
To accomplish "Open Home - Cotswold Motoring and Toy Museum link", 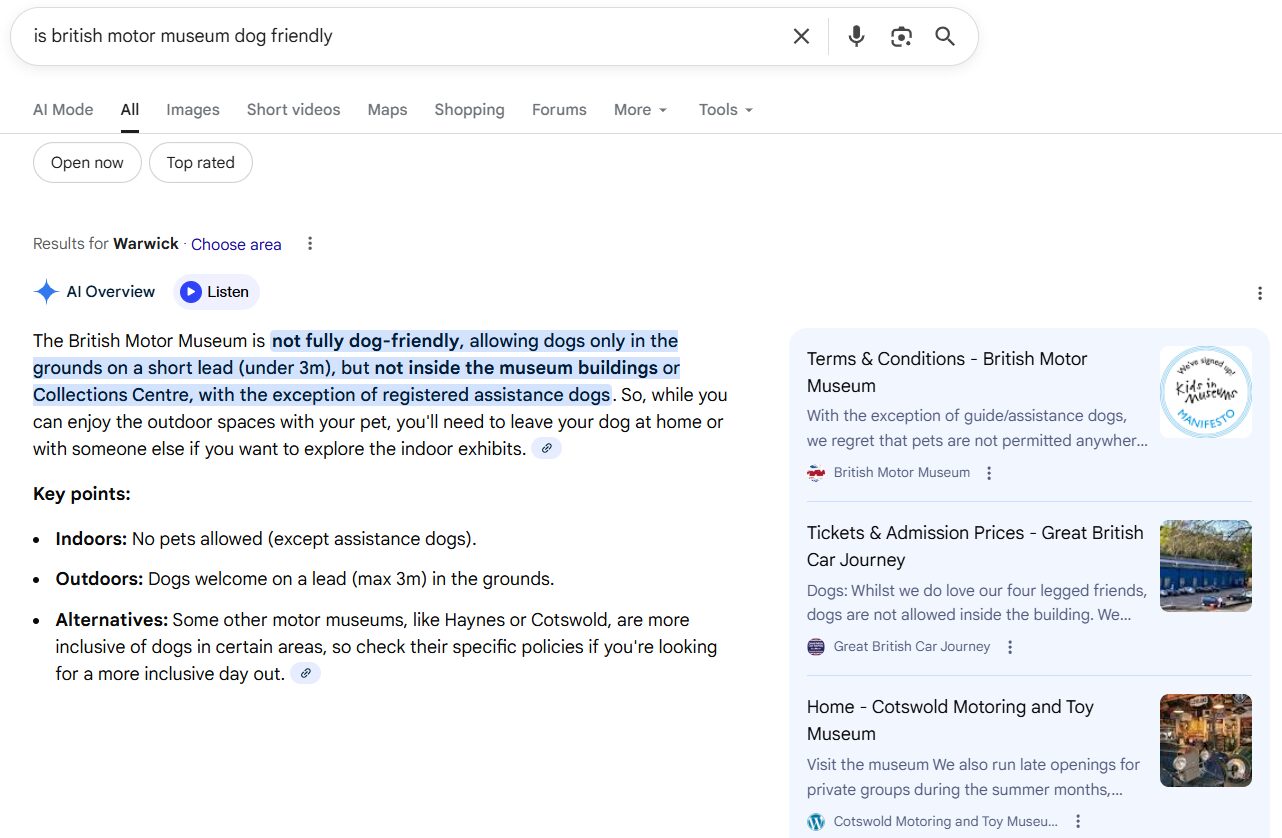I will [x=950, y=720].
